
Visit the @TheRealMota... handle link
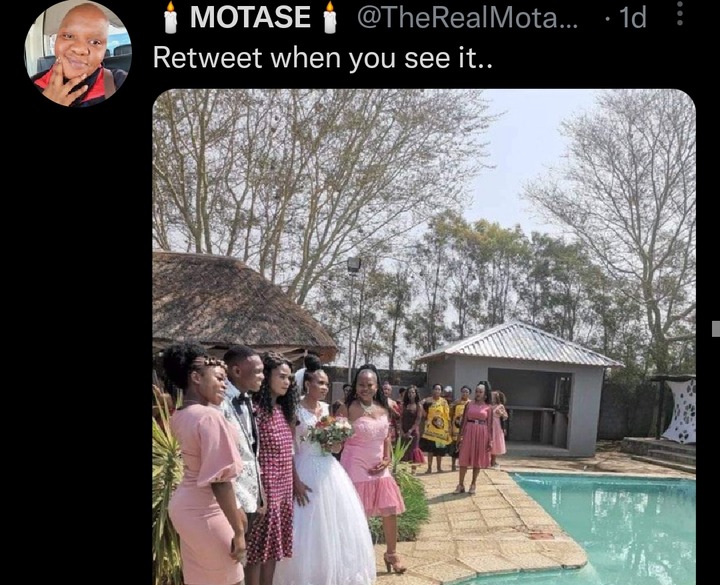coord(468,17)
